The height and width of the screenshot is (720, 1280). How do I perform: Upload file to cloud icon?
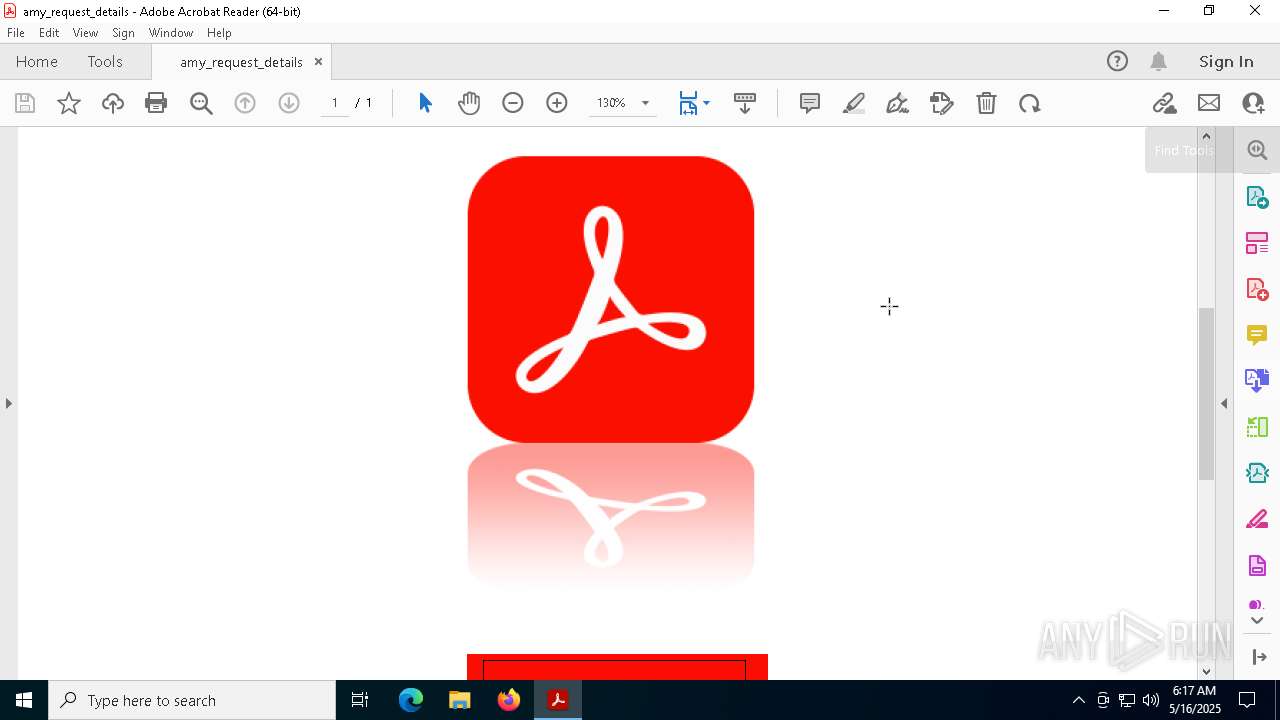pos(113,103)
